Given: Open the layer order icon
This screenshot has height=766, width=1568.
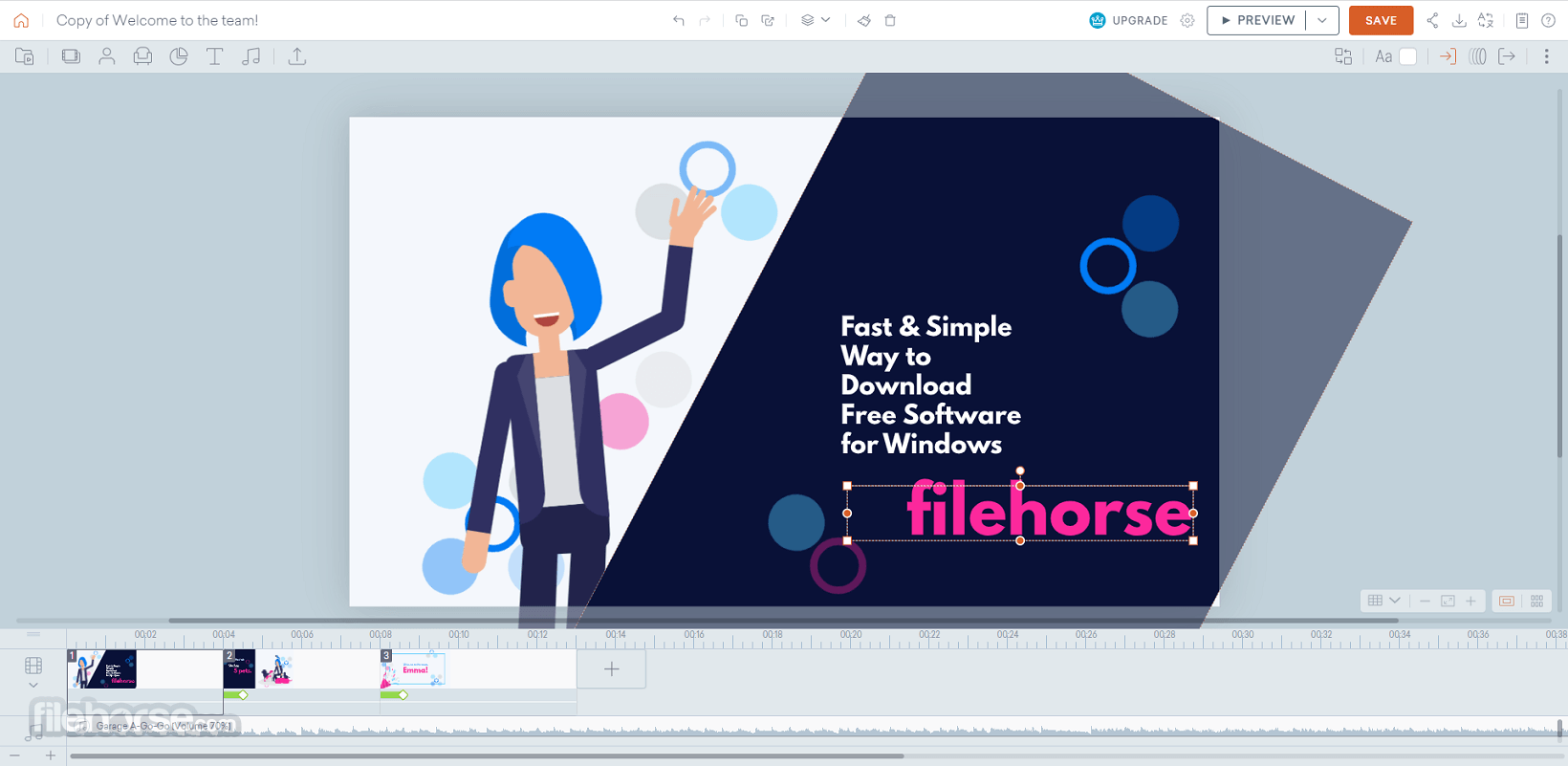Looking at the screenshot, I should point(808,20).
